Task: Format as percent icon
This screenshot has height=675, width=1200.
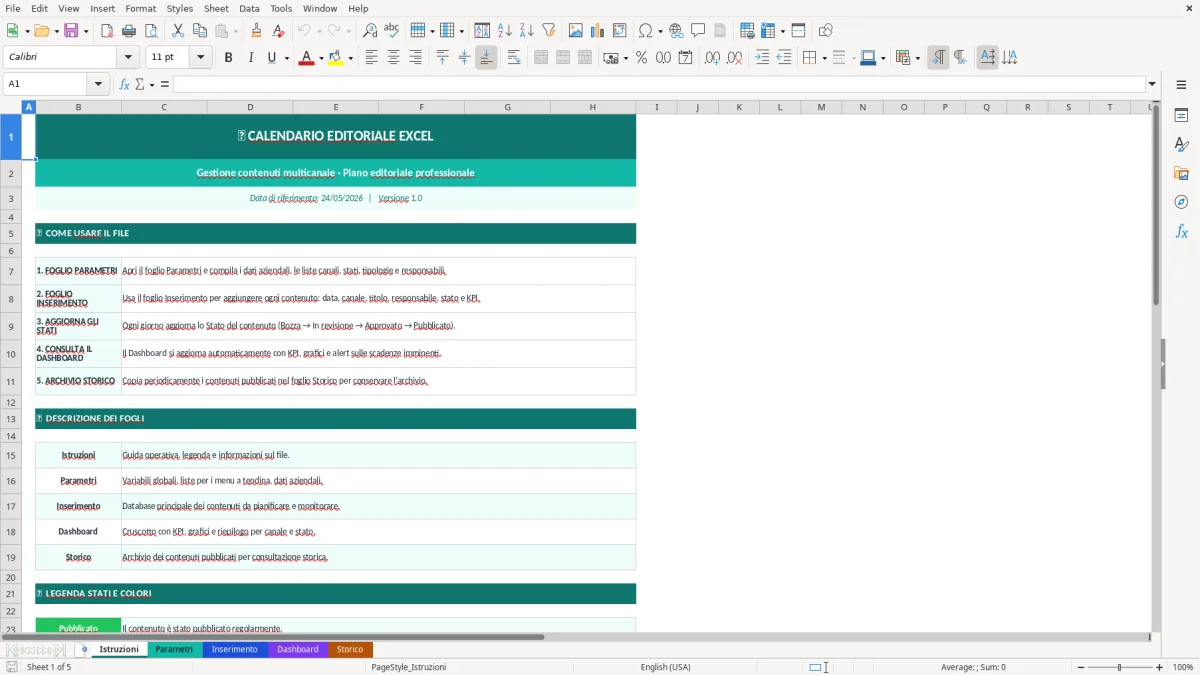Action: tap(642, 58)
